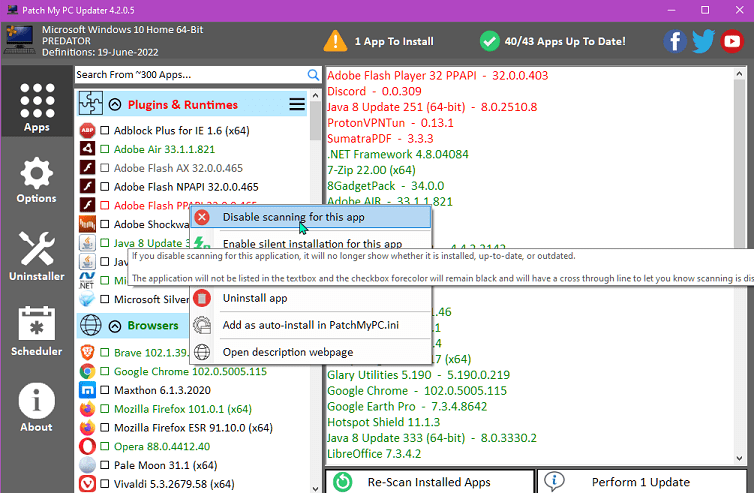Select Discord 0.0.309 in the results list
The width and height of the screenshot is (754, 493).
point(374,91)
